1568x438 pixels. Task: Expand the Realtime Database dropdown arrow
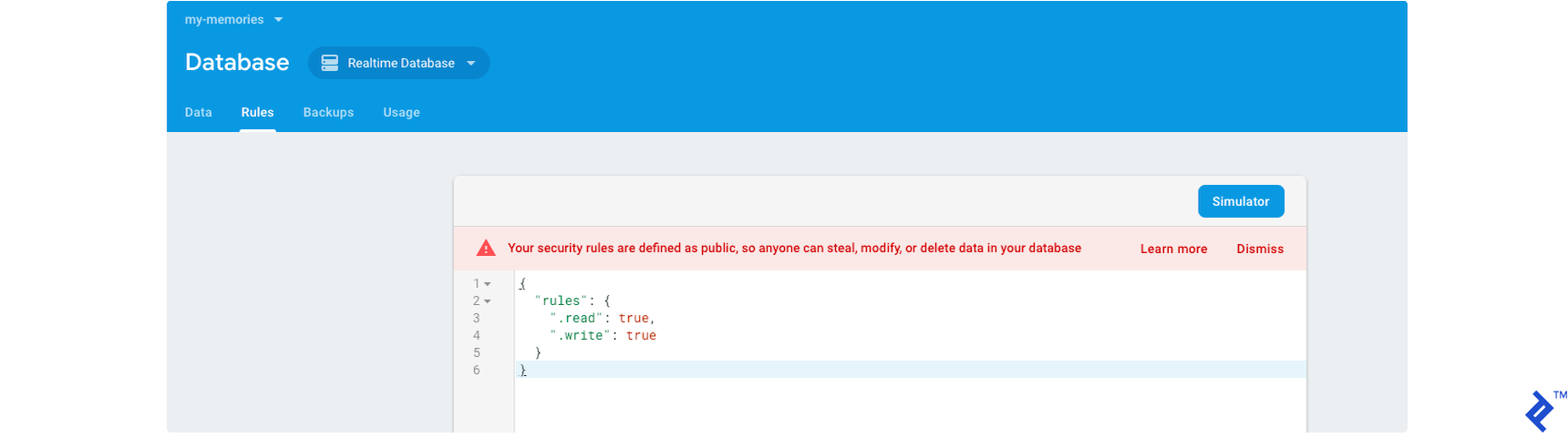[471, 63]
